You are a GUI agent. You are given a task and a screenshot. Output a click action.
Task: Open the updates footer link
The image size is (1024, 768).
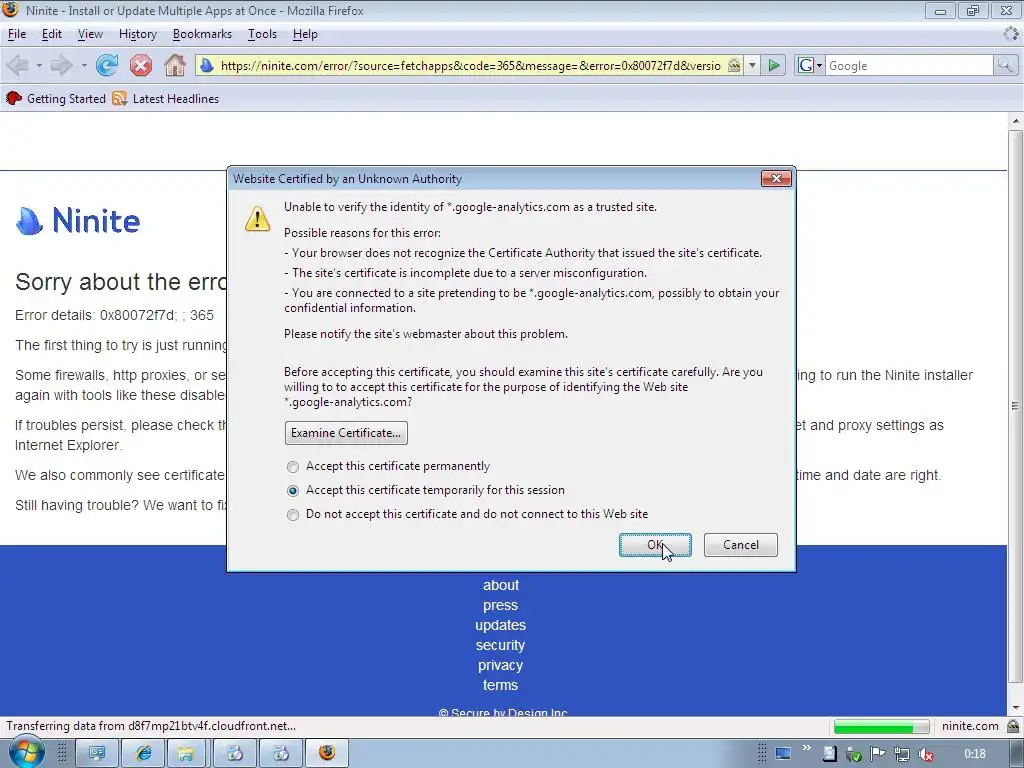pyautogui.click(x=500, y=625)
